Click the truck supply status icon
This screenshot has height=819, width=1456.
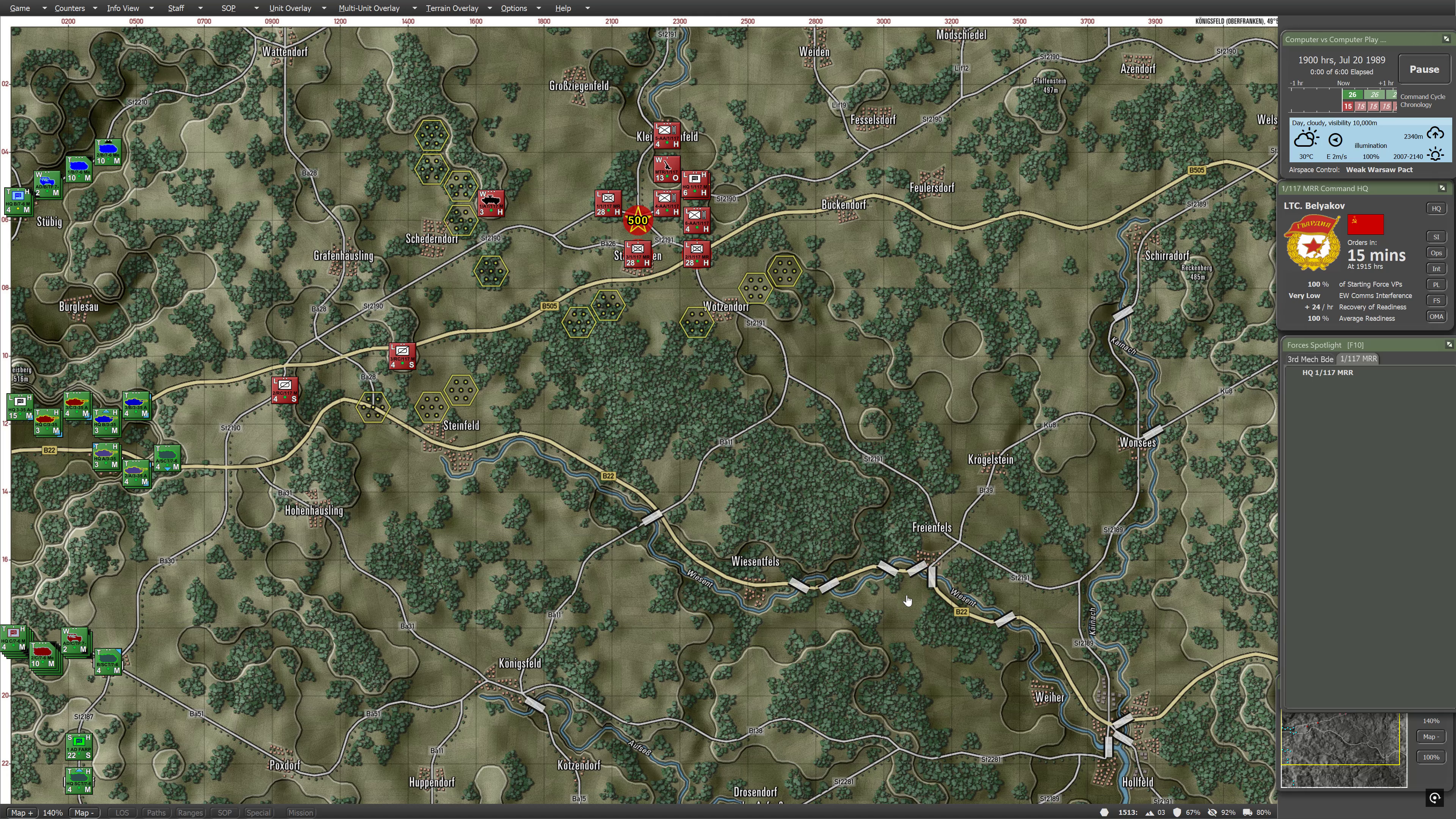1247,812
